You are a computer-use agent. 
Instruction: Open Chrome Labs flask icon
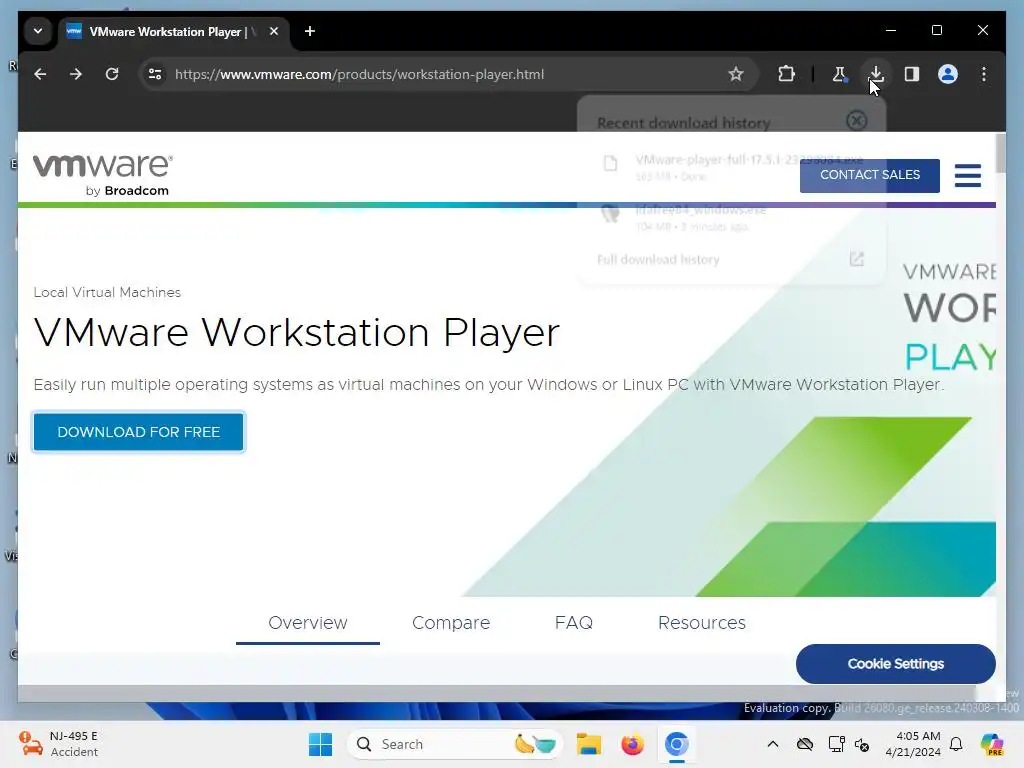(x=839, y=74)
